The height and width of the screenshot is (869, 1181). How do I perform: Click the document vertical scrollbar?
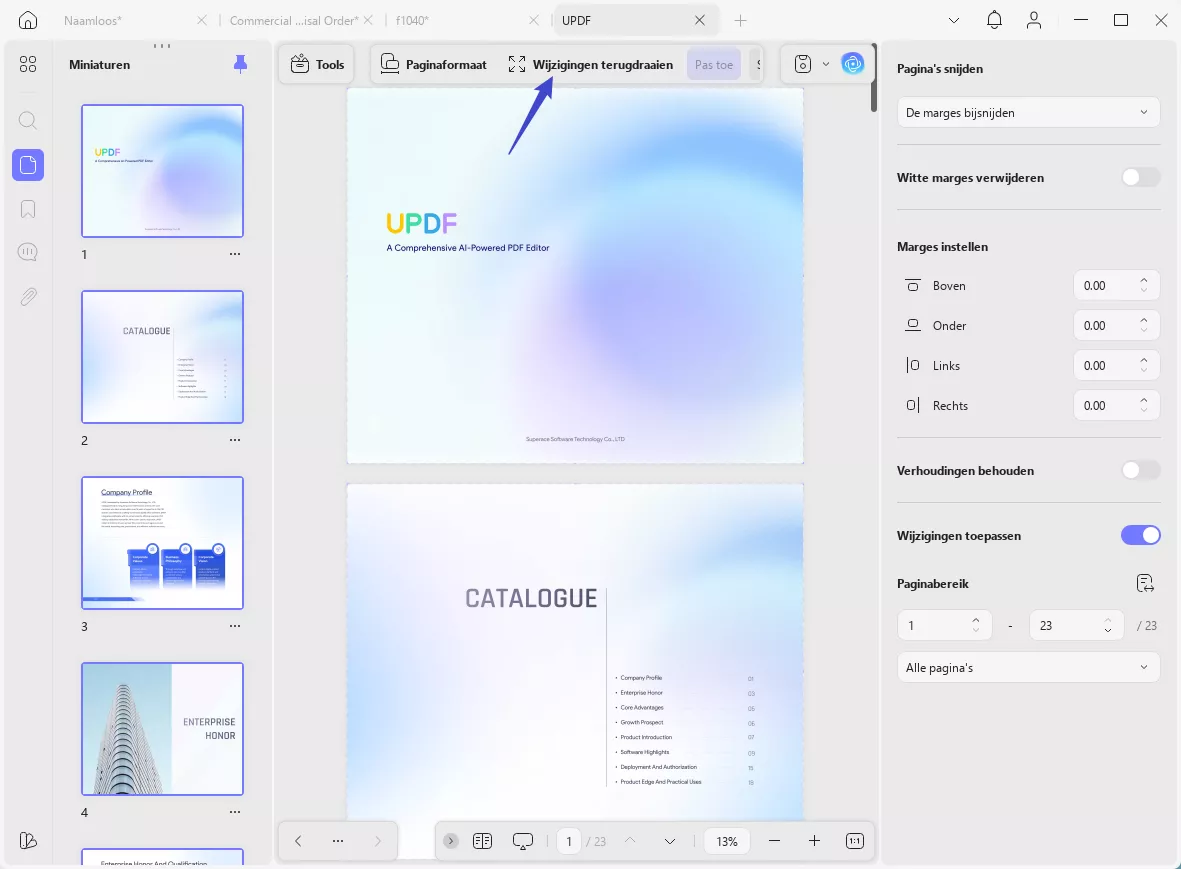pyautogui.click(x=874, y=78)
